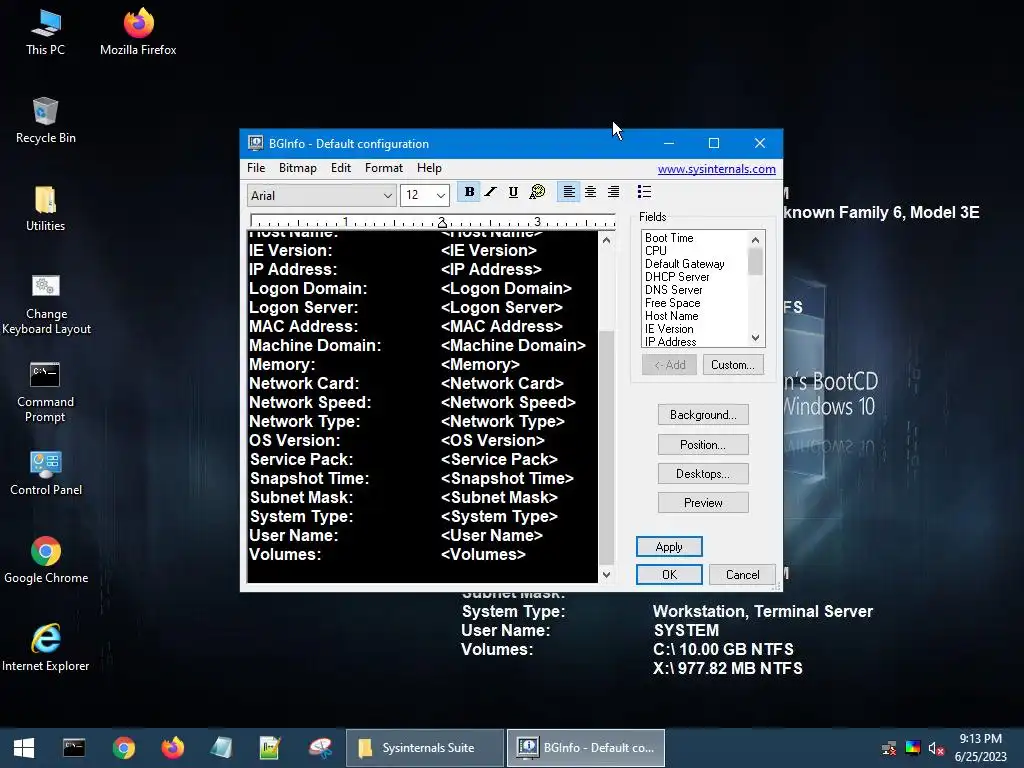This screenshot has height=768, width=1024.
Task: Select the Control Panel desktop icon
Action: click(46, 473)
